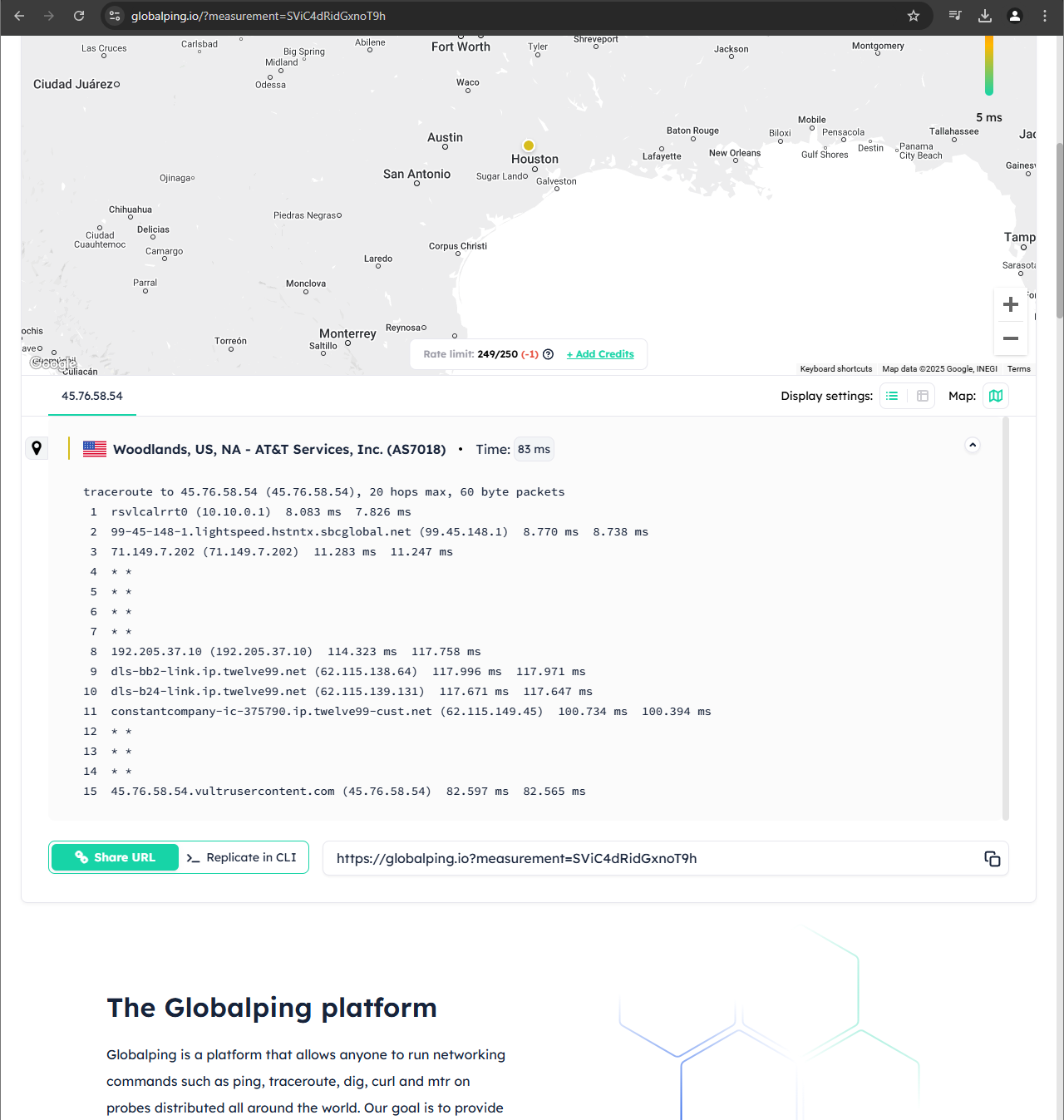1064x1120 pixels.
Task: Click the 83 ms time badge
Action: pyautogui.click(x=534, y=449)
